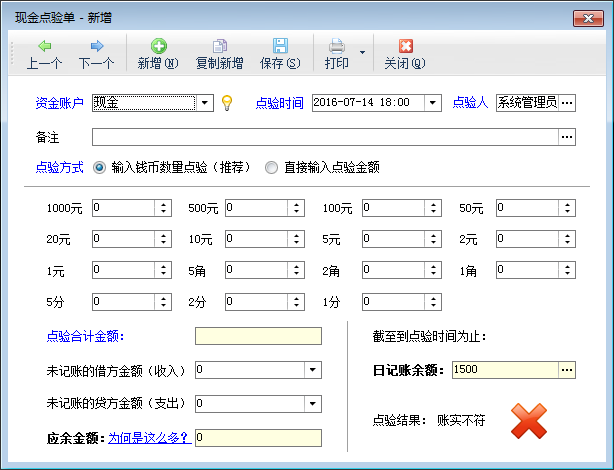Select 输入钱币数量点验 radio option
This screenshot has width=614, height=470.
[x=99, y=168]
